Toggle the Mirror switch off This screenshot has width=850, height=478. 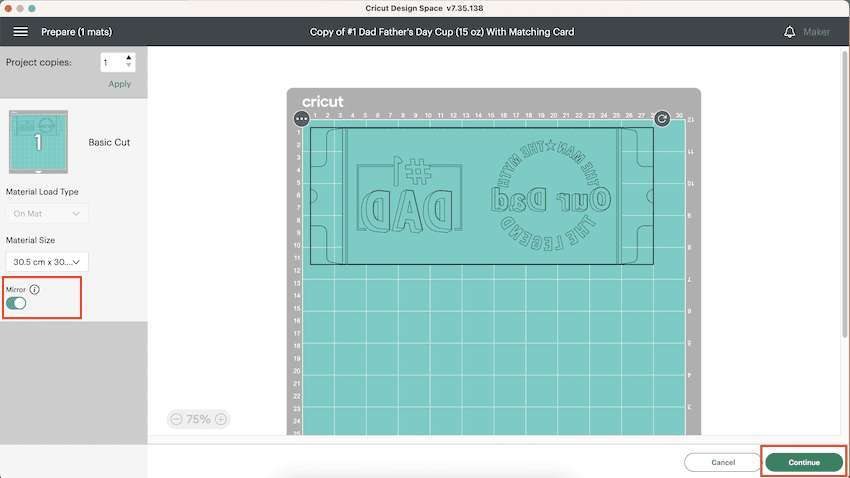click(x=16, y=303)
